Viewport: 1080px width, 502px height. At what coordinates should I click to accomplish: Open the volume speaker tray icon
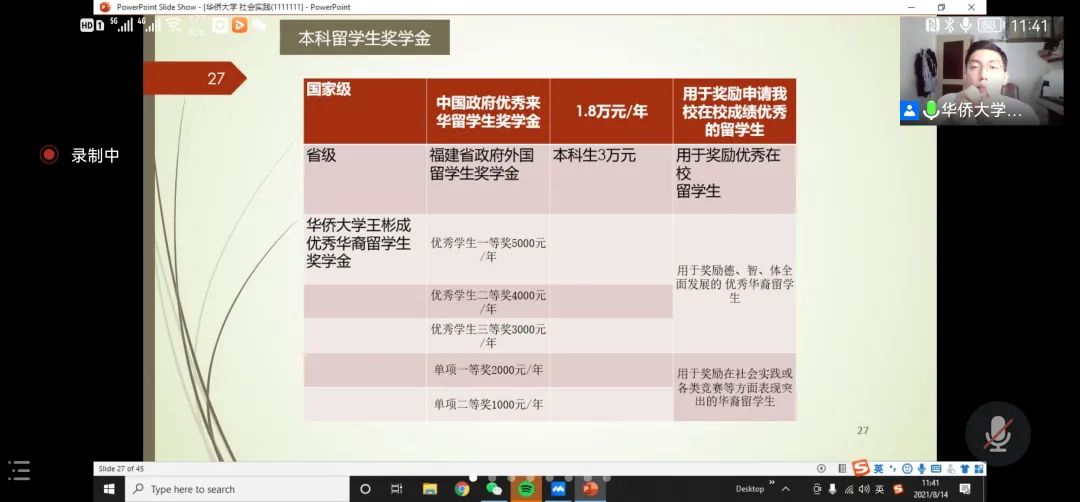(x=864, y=489)
